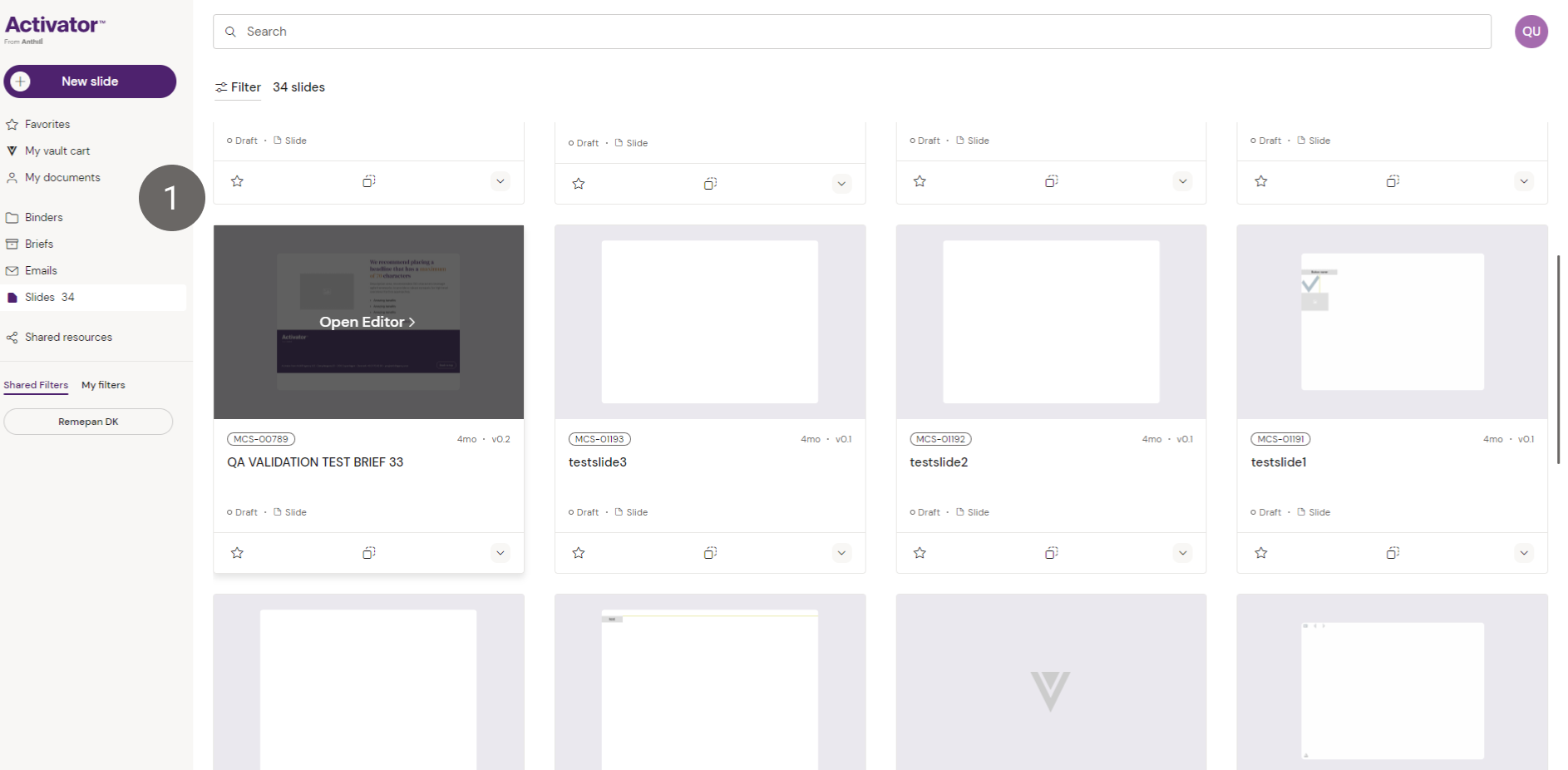The height and width of the screenshot is (770, 1568).
Task: Select the Shared Filters tab
Action: 36,385
